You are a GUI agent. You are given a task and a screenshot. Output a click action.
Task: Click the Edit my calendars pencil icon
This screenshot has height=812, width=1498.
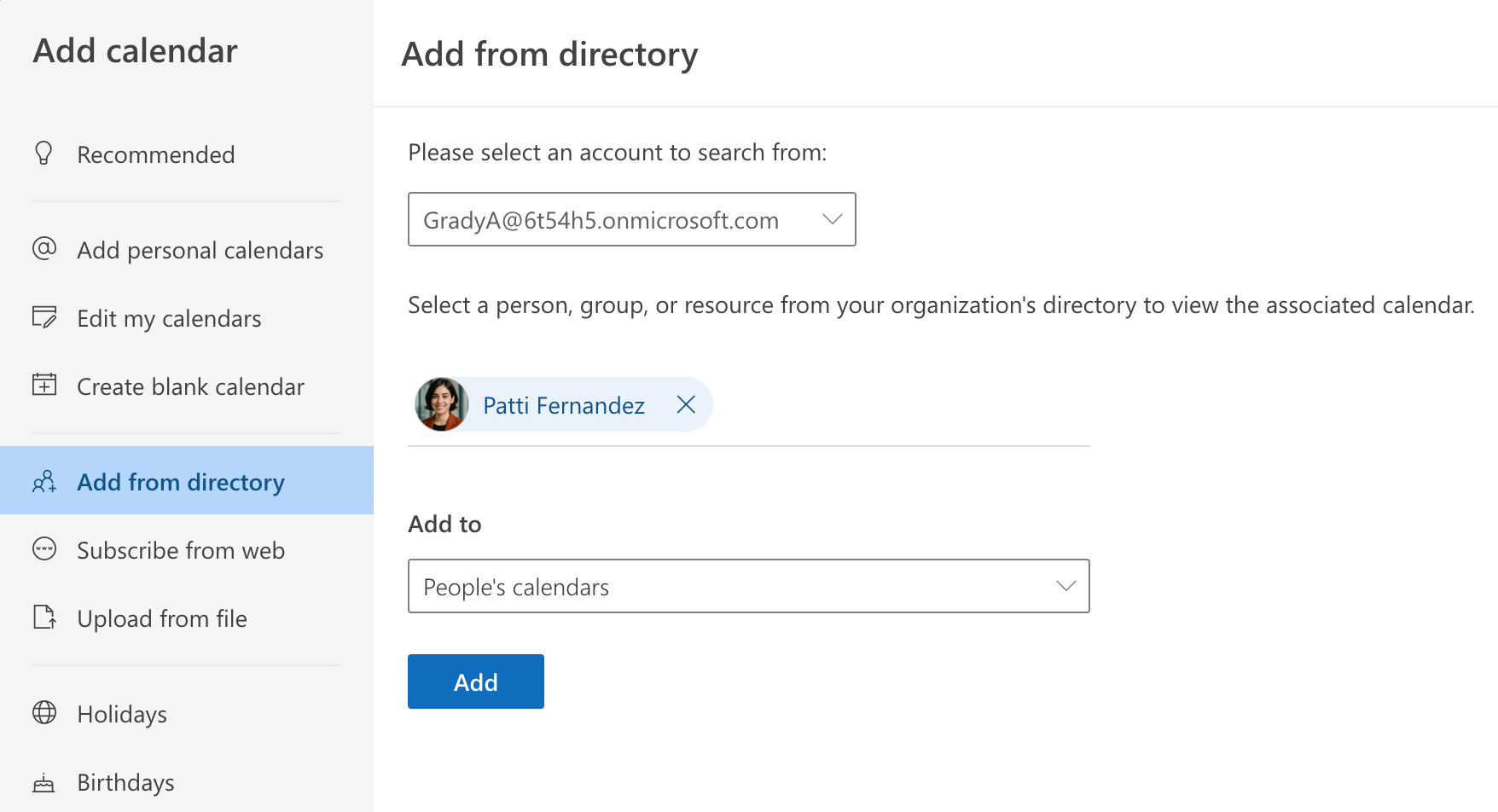point(44,317)
